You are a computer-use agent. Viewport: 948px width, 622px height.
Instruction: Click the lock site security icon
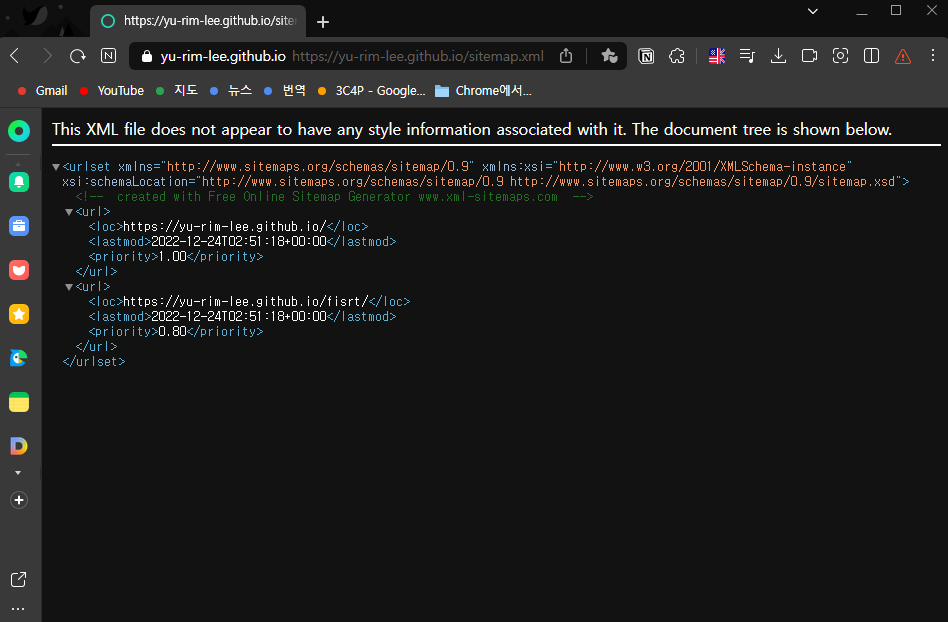coord(146,56)
